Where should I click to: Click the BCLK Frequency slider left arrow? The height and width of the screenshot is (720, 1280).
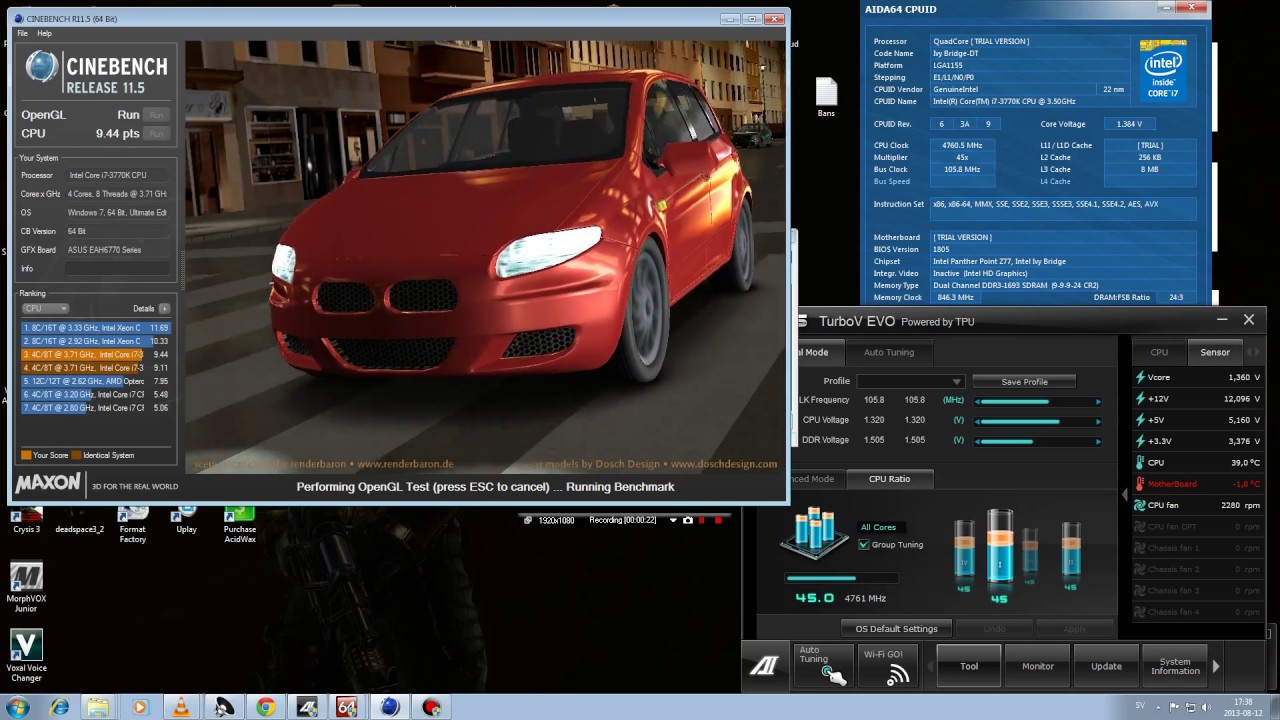(978, 401)
